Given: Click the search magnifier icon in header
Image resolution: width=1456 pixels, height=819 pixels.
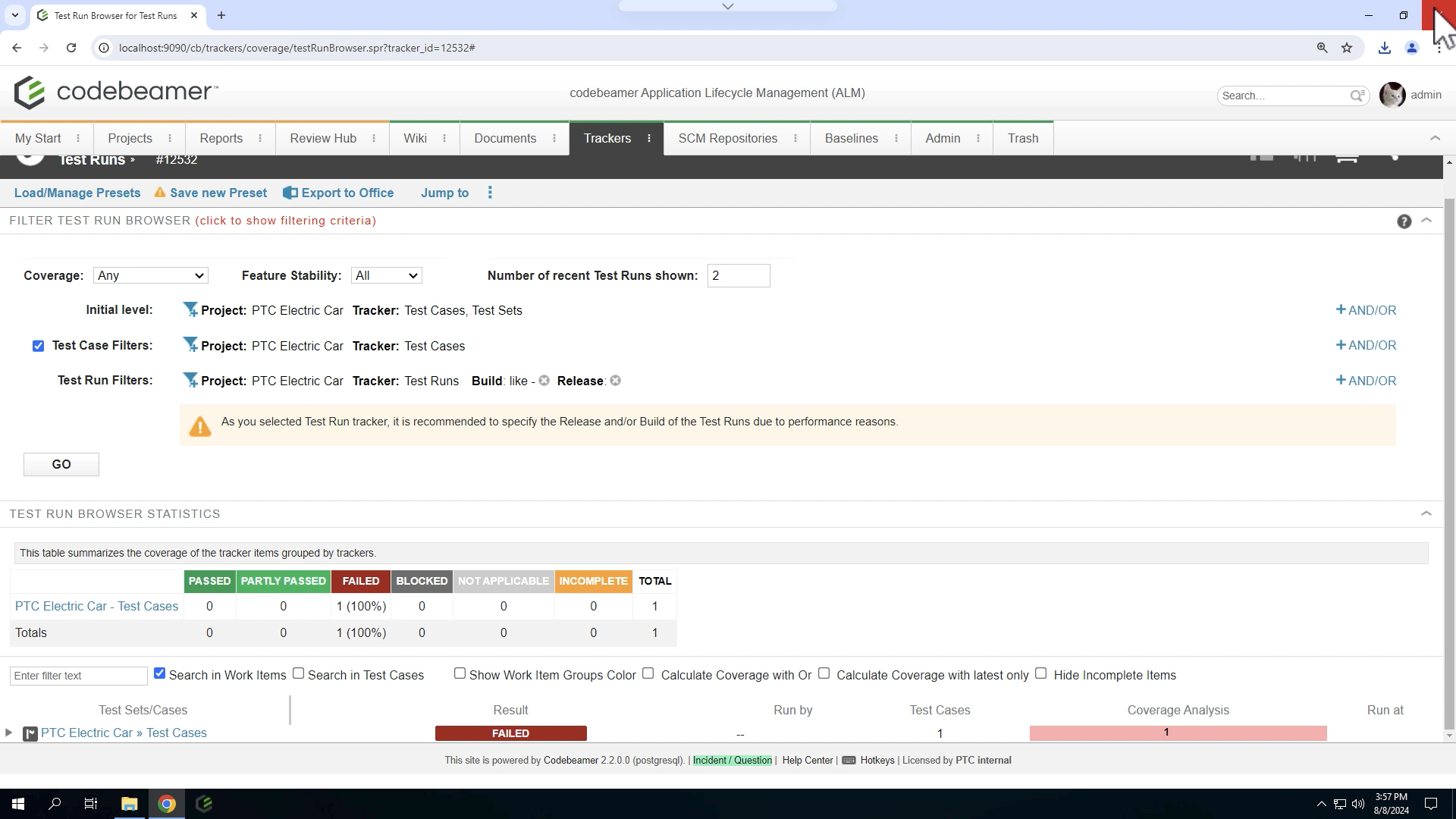Looking at the screenshot, I should click(1357, 96).
